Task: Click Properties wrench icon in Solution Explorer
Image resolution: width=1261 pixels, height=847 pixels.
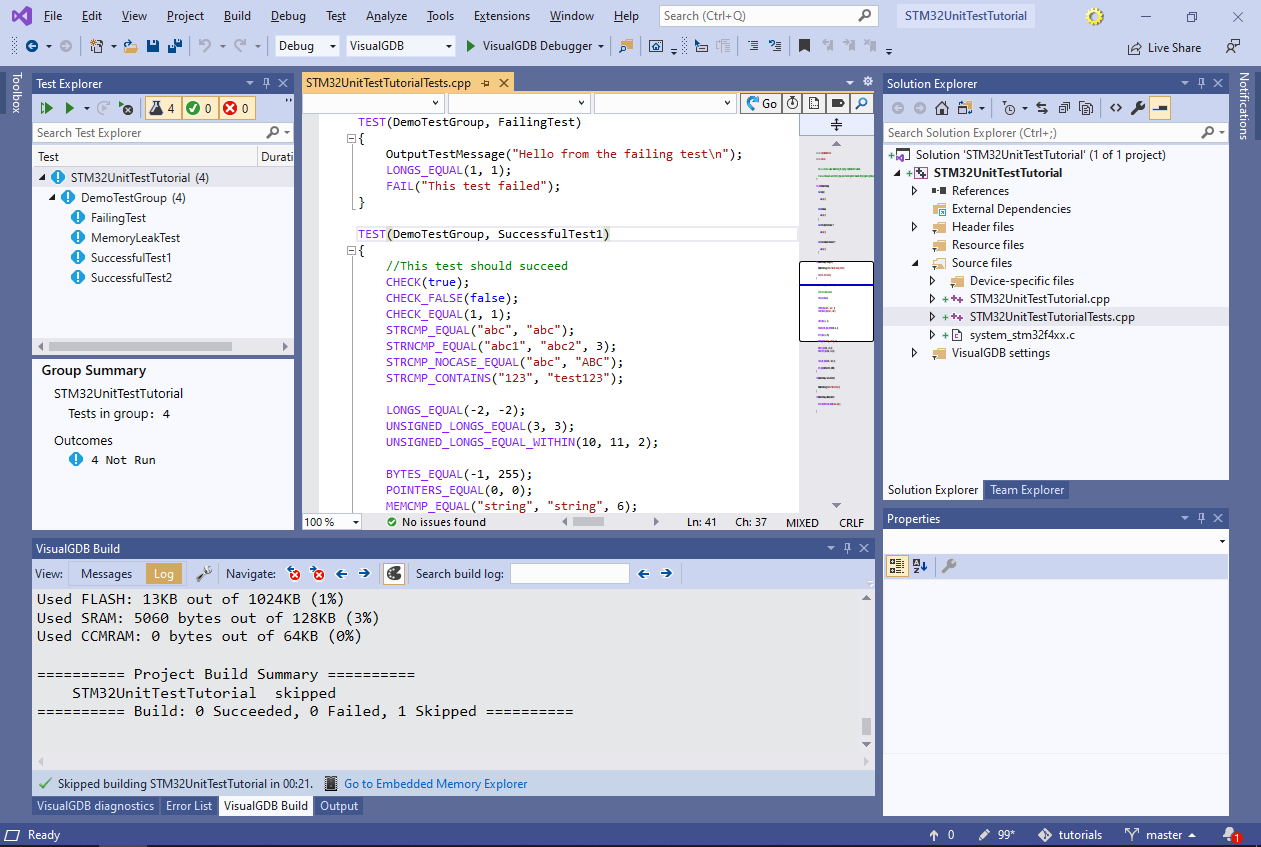Action: pos(1138,108)
